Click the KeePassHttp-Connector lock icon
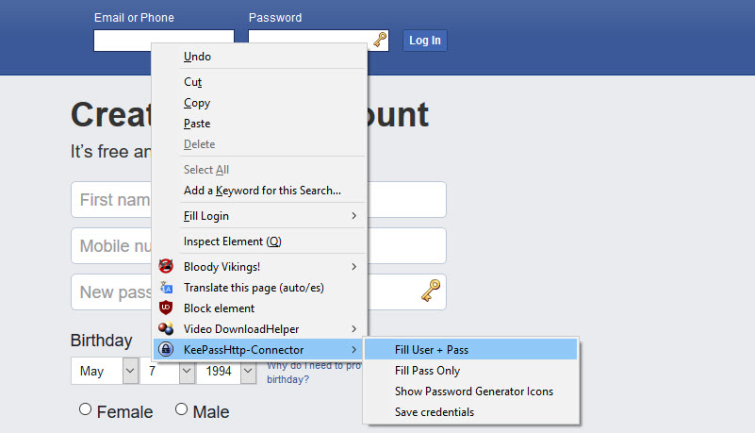This screenshot has height=433, width=755. pos(166,349)
